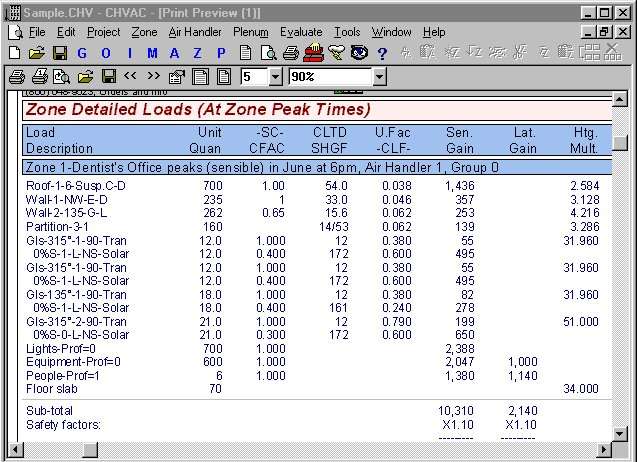Open the Plenum menu
637x462 pixels.
[x=250, y=32]
